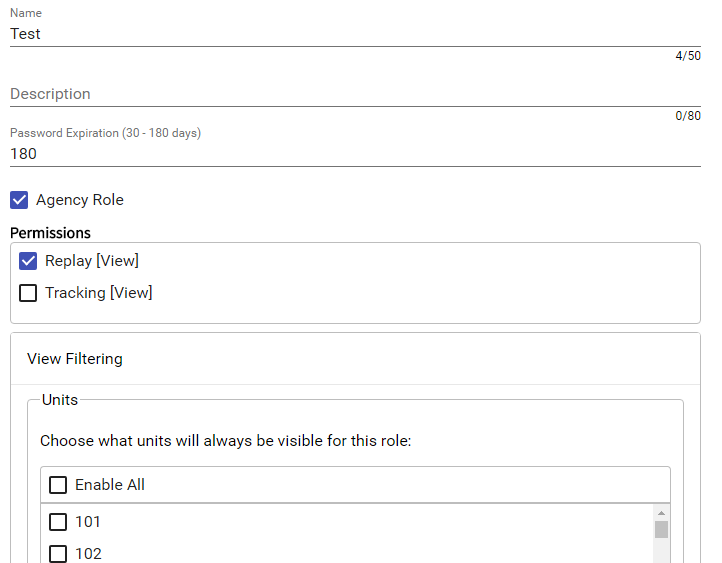This screenshot has height=563, width=722.
Task: Click the Name field containing Test
Action: 355,33
